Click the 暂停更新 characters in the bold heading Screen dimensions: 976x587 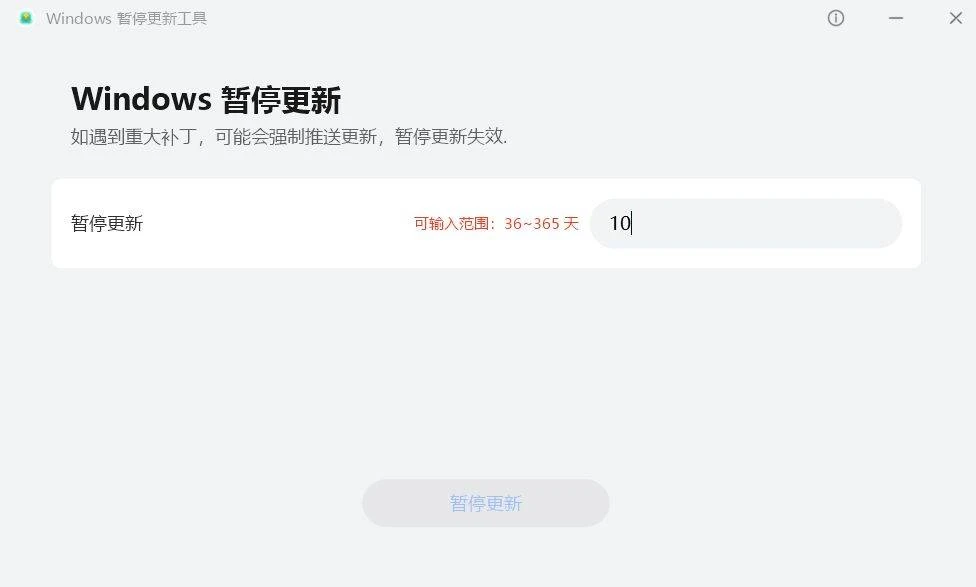[x=281, y=100]
